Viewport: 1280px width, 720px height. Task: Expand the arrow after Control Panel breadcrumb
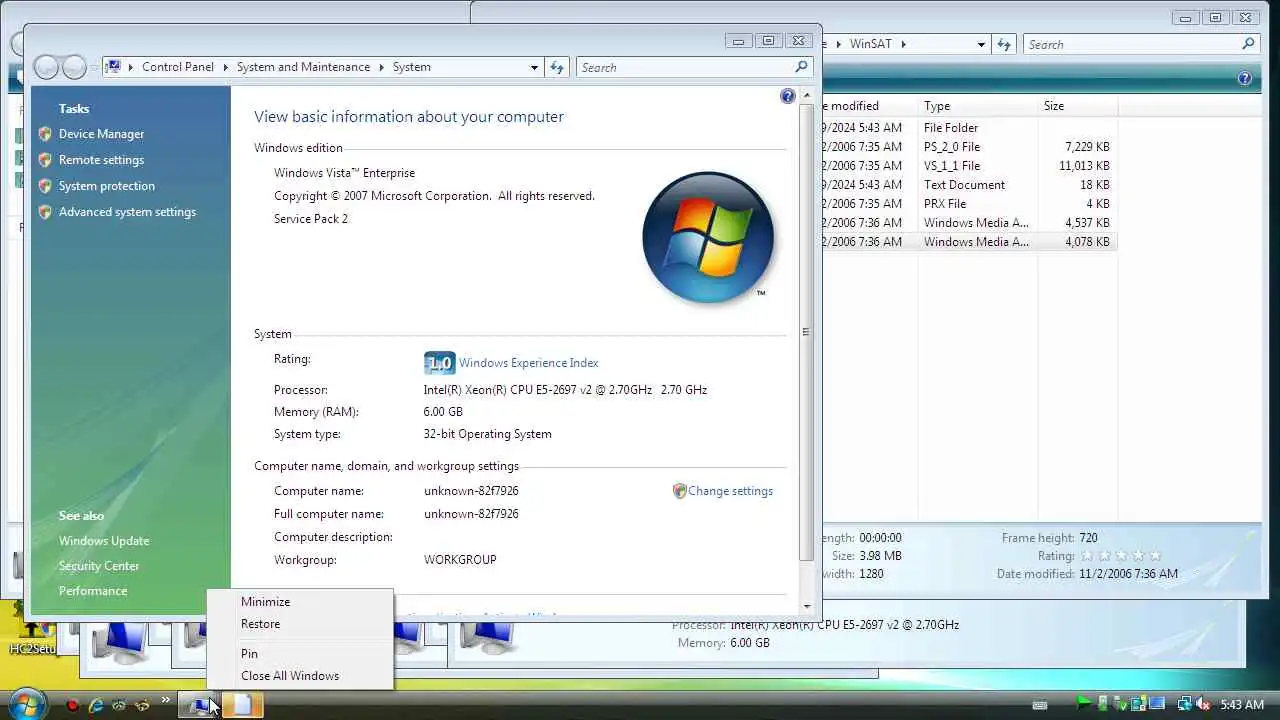[225, 67]
